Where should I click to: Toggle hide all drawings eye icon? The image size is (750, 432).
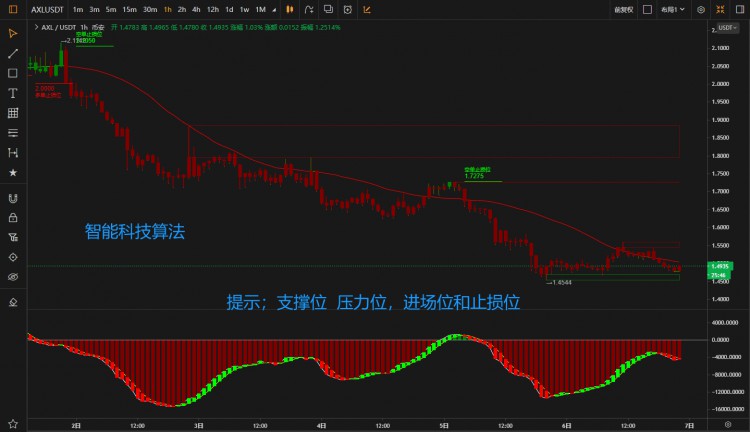click(13, 277)
